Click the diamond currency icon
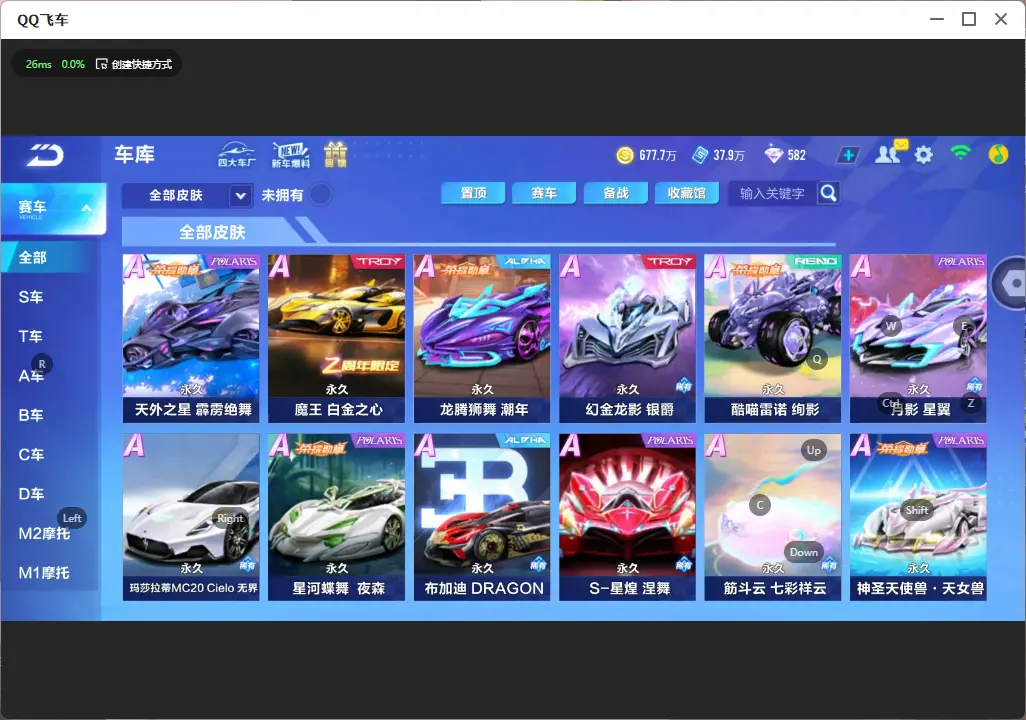The height and width of the screenshot is (720, 1026). pyautogui.click(x=773, y=155)
